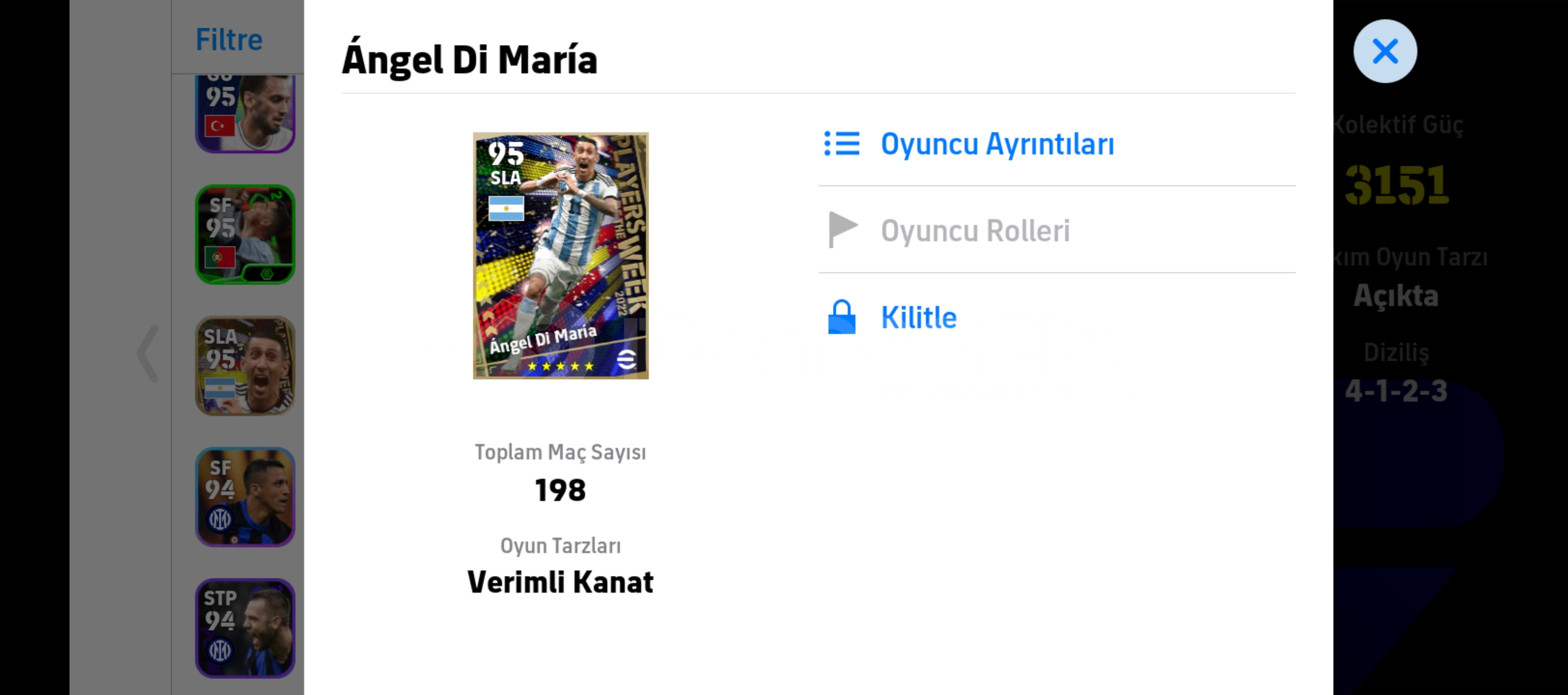Collapse the panel using left chevron arrow
The height and width of the screenshot is (695, 1568).
click(148, 353)
